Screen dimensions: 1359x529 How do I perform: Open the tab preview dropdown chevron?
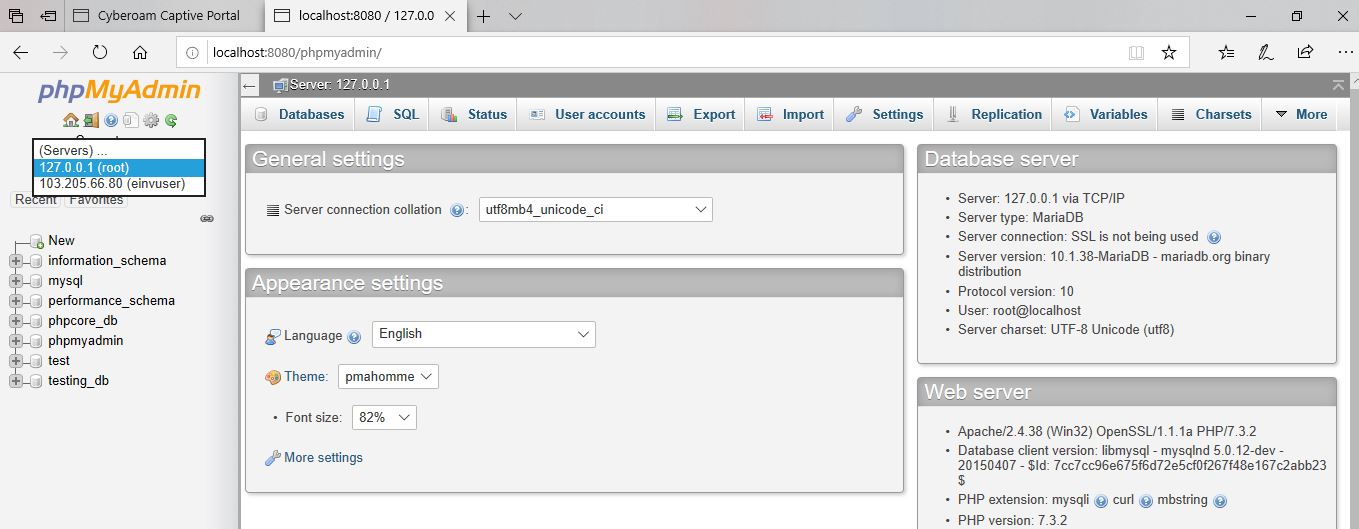coord(516,16)
